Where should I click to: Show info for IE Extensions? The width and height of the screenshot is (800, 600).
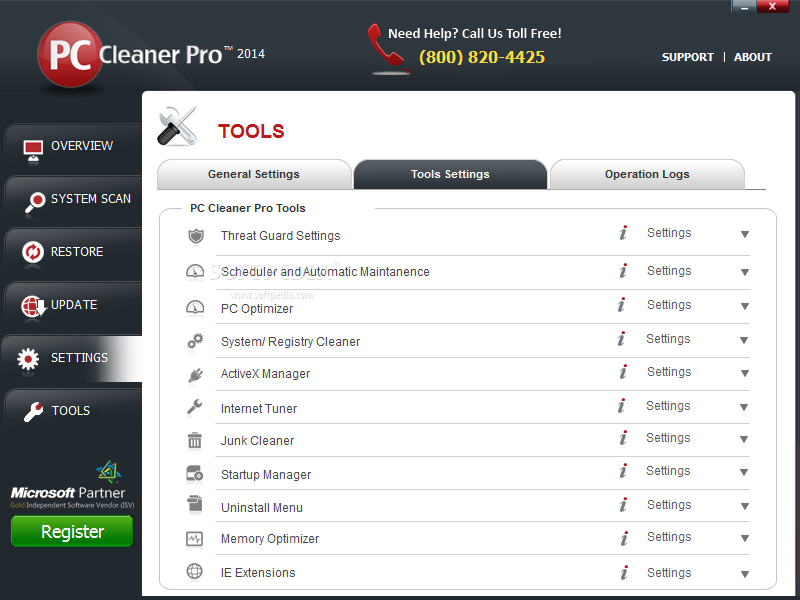(x=624, y=572)
